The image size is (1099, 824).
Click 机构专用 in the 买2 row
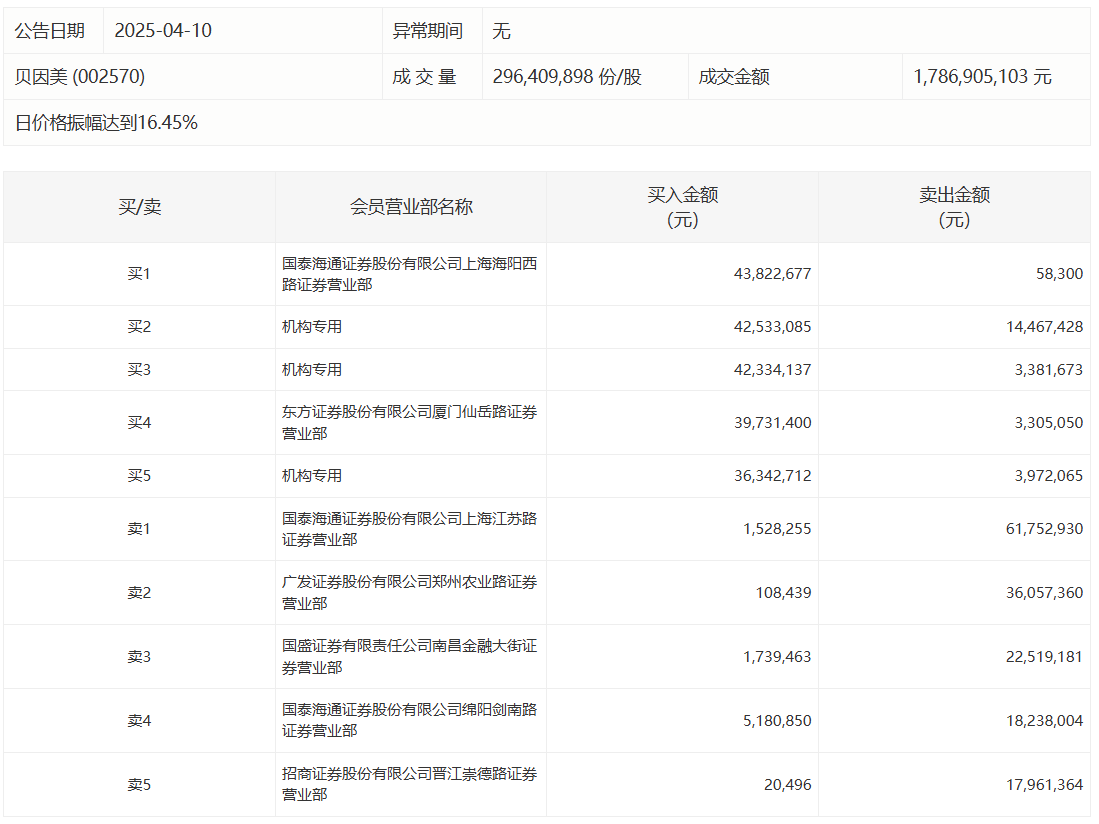pos(312,327)
